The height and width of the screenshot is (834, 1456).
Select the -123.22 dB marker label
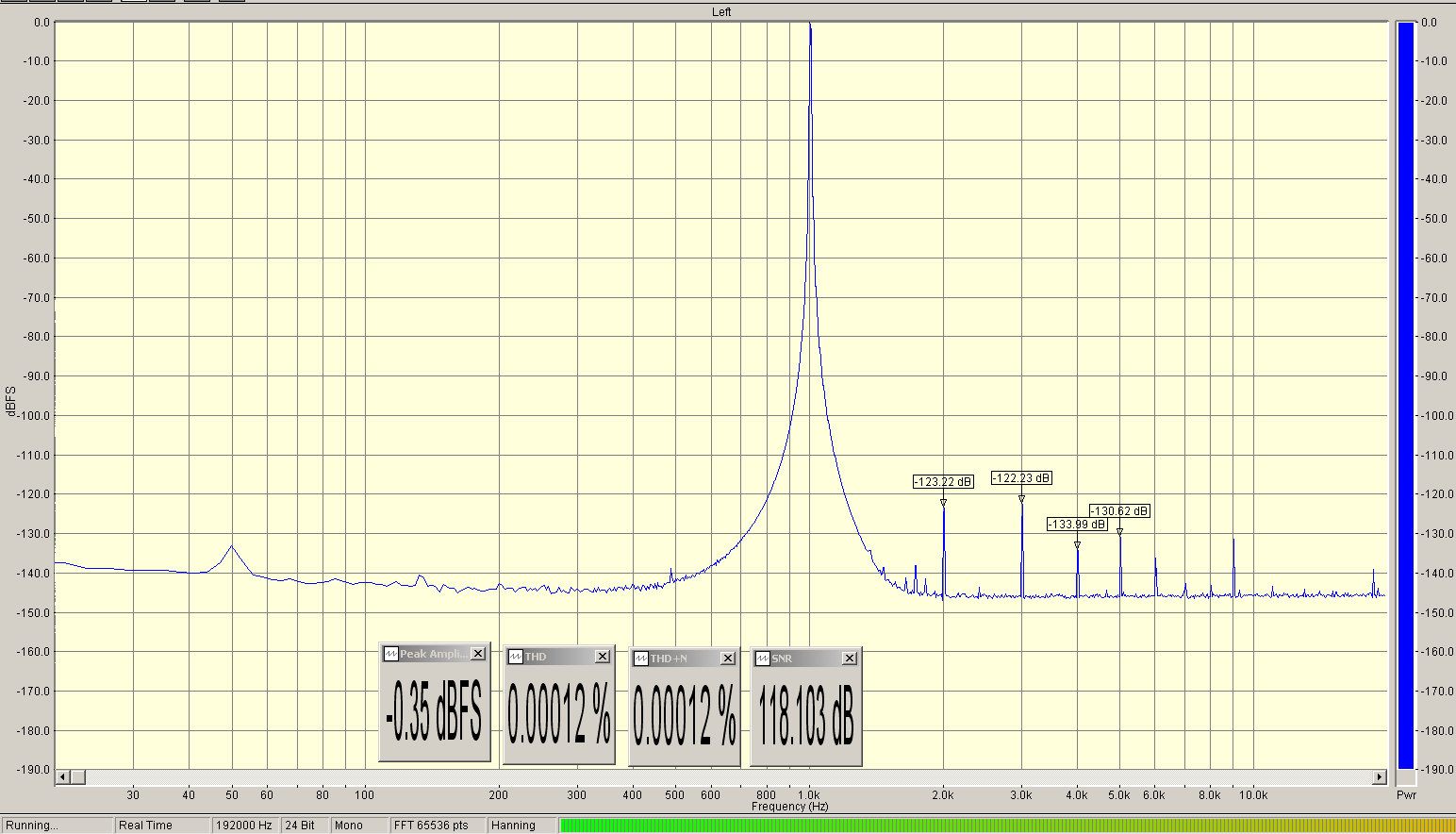943,482
